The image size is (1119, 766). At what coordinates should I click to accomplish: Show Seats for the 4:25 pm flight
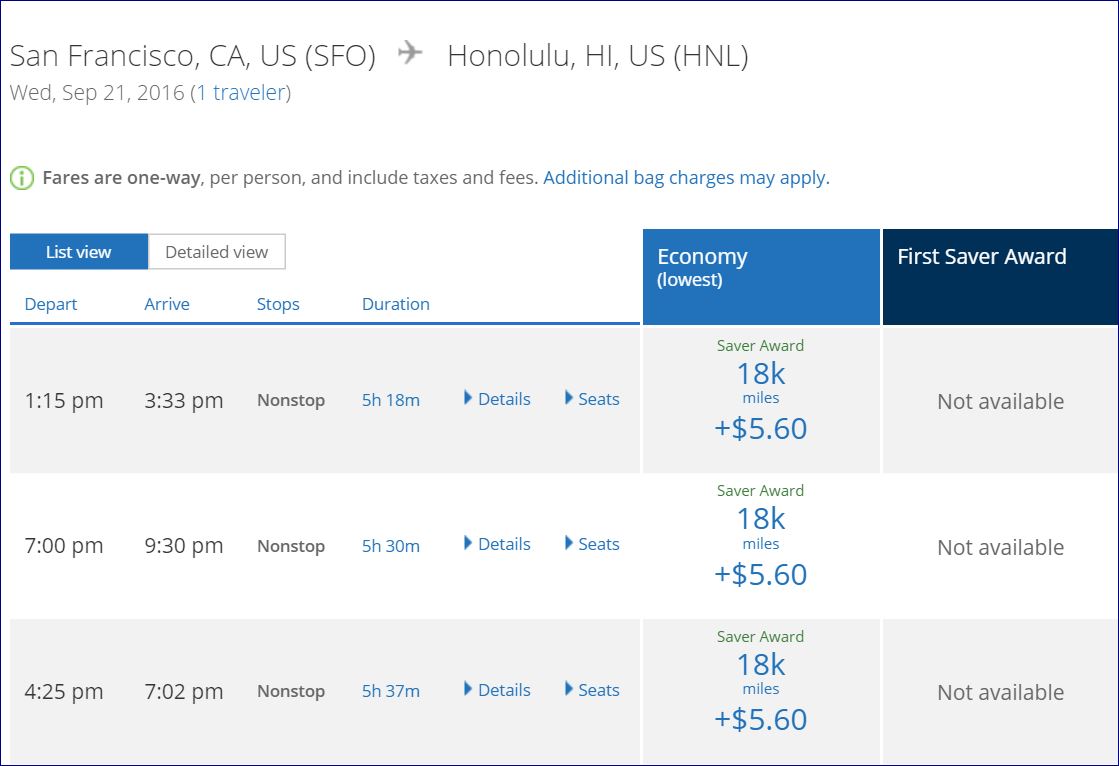pos(592,690)
